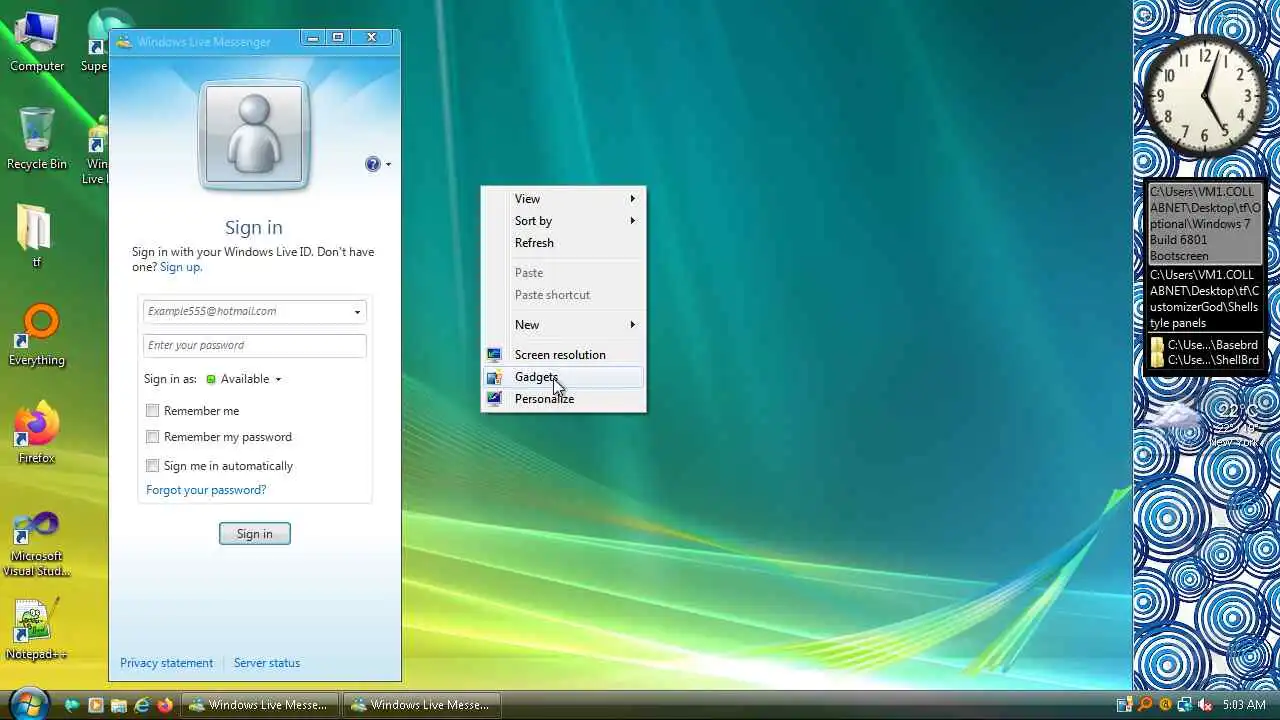The width and height of the screenshot is (1280, 720).
Task: Focus the Enter your password field
Action: tap(254, 345)
